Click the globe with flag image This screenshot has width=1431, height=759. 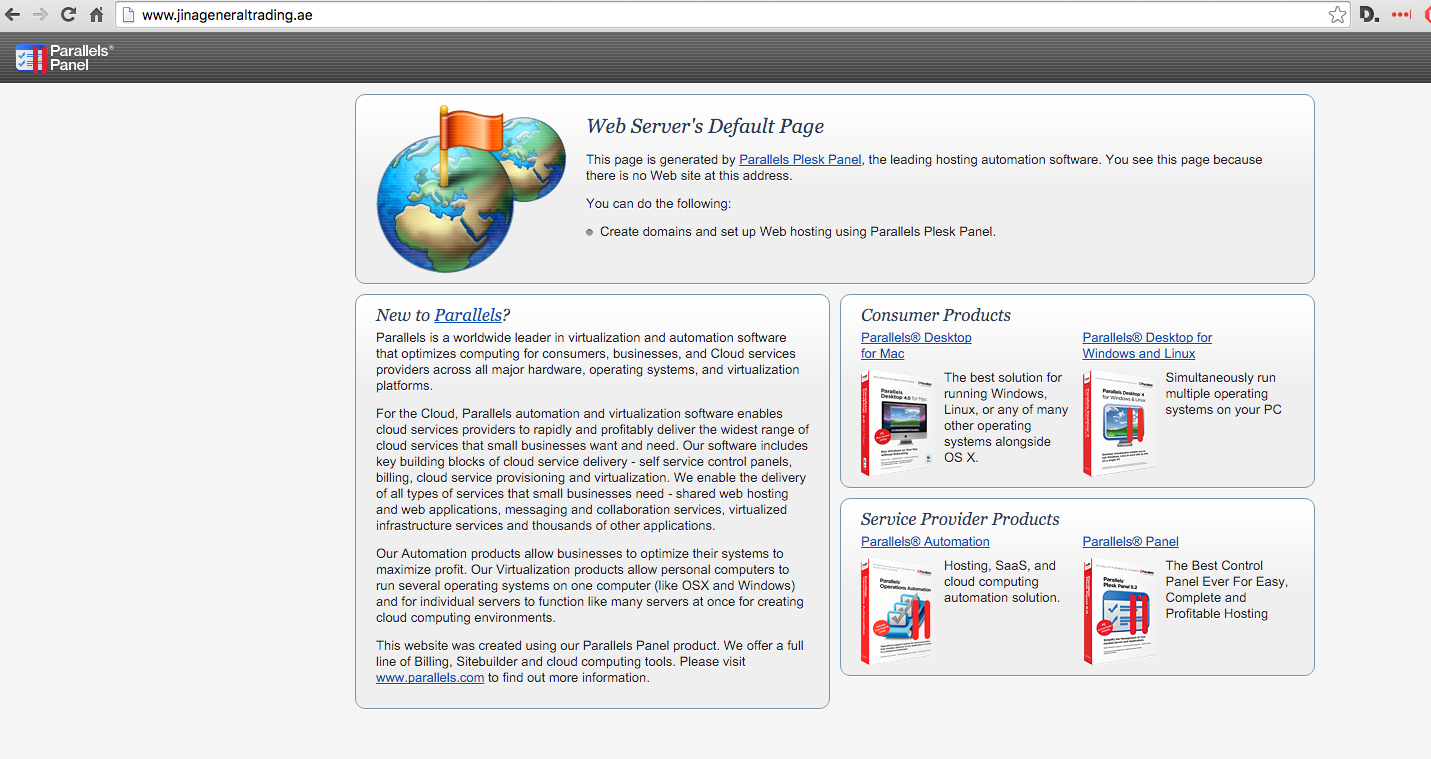pyautogui.click(x=470, y=188)
